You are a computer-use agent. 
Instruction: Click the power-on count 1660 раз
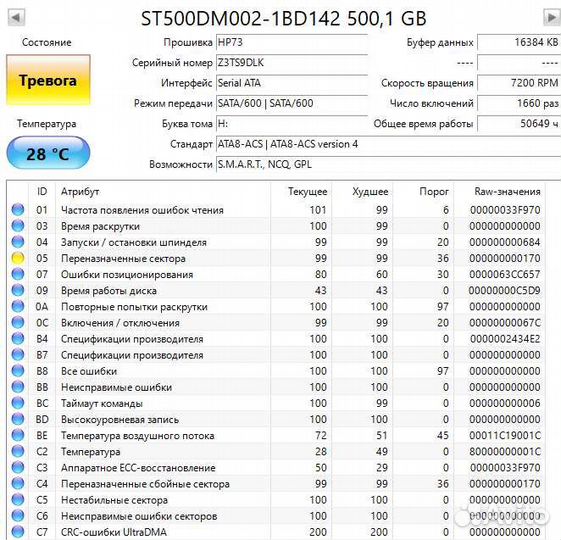click(x=519, y=103)
